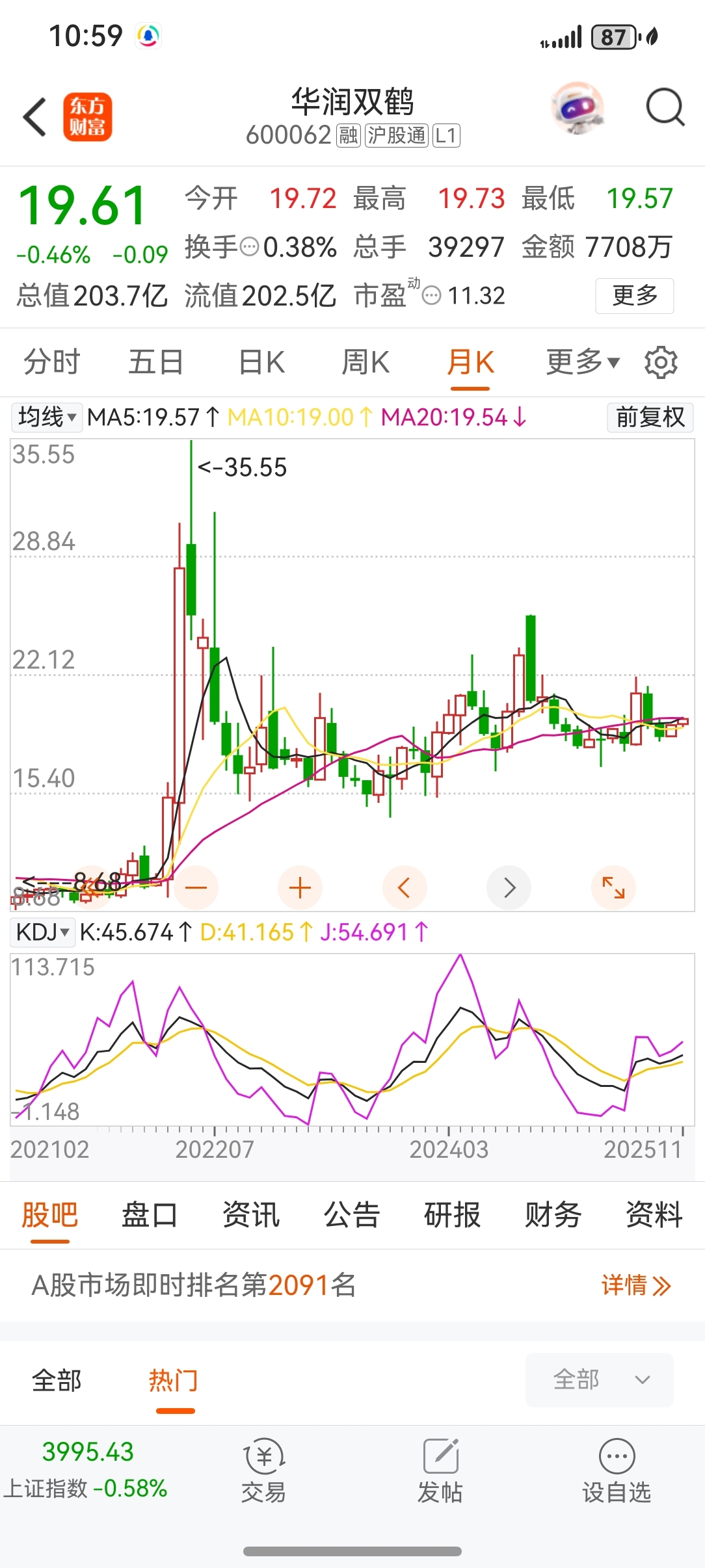The height and width of the screenshot is (1568, 705).
Task: Open the 研报 research reports tab
Action: pos(453,1214)
